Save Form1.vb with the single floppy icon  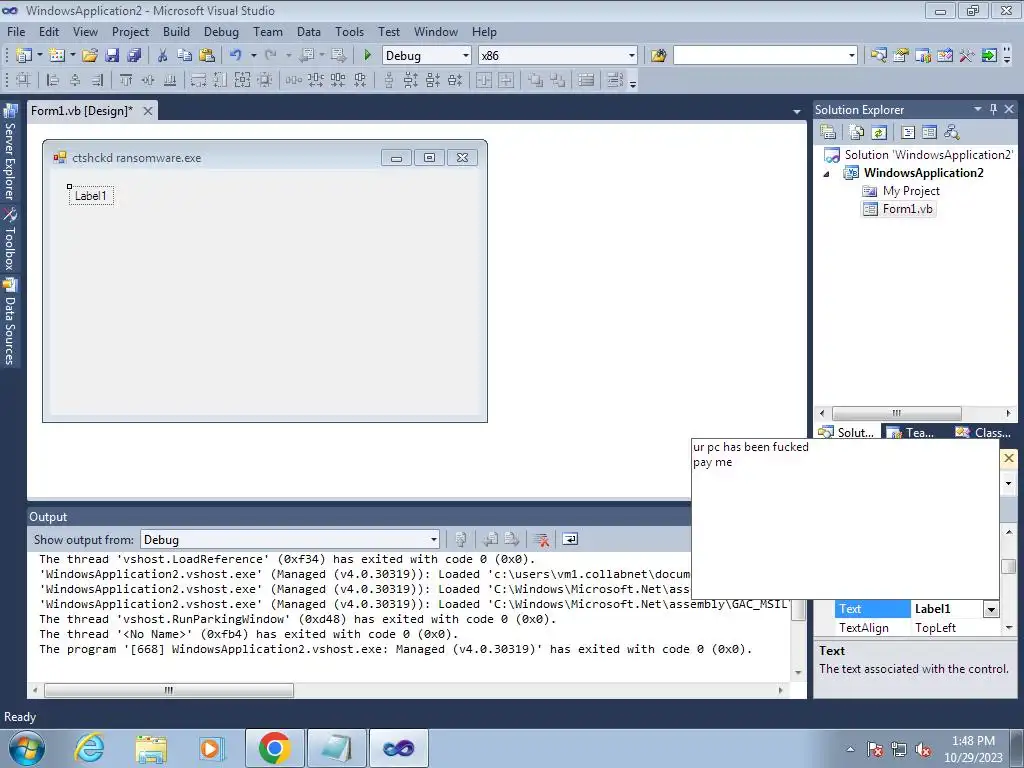(x=112, y=56)
